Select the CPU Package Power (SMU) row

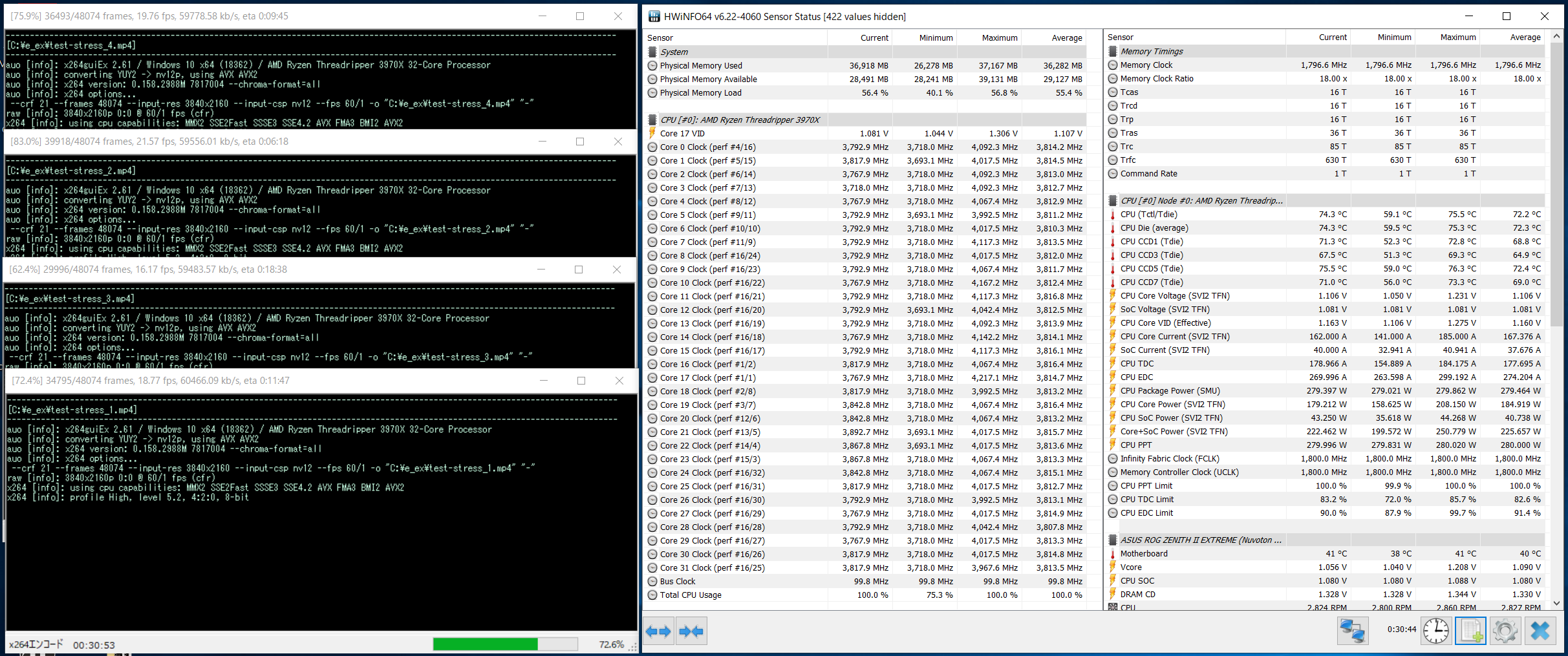1325,390
